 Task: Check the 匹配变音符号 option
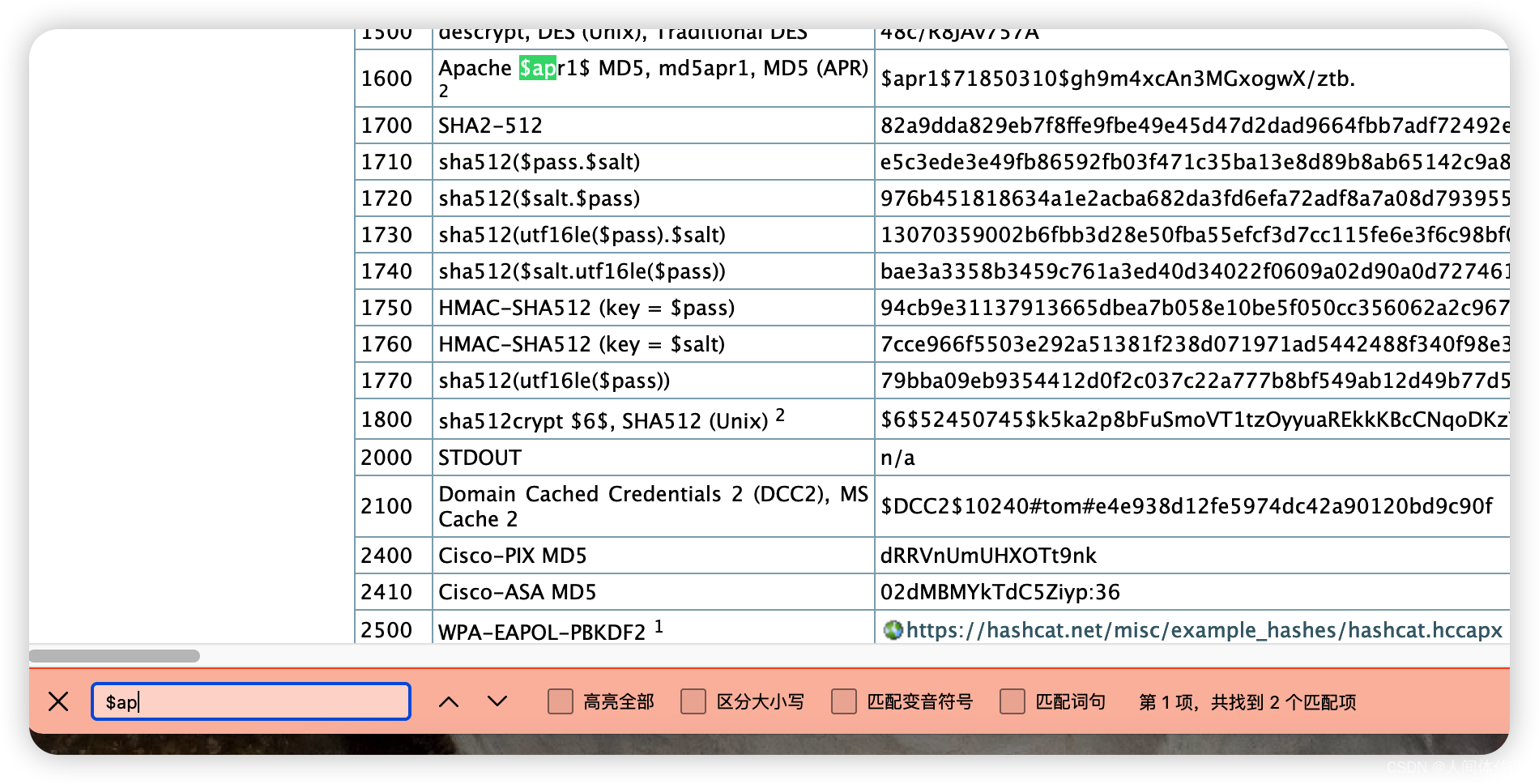click(x=844, y=701)
